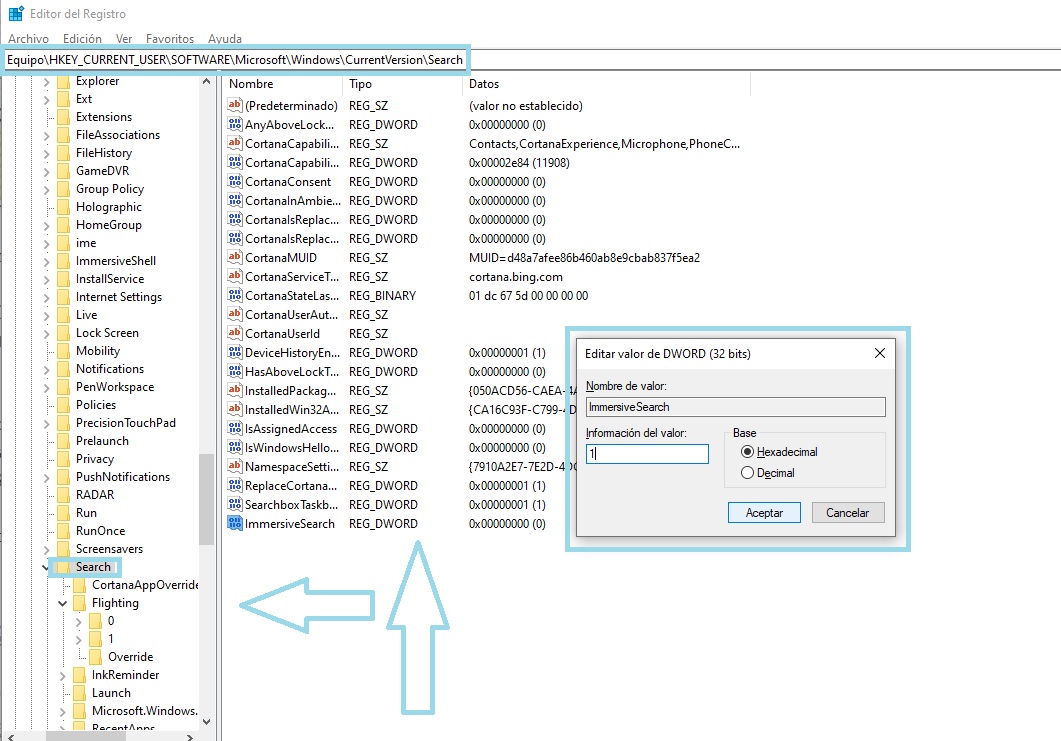
Task: Cancel the DWORD edit dialog
Action: tap(847, 512)
